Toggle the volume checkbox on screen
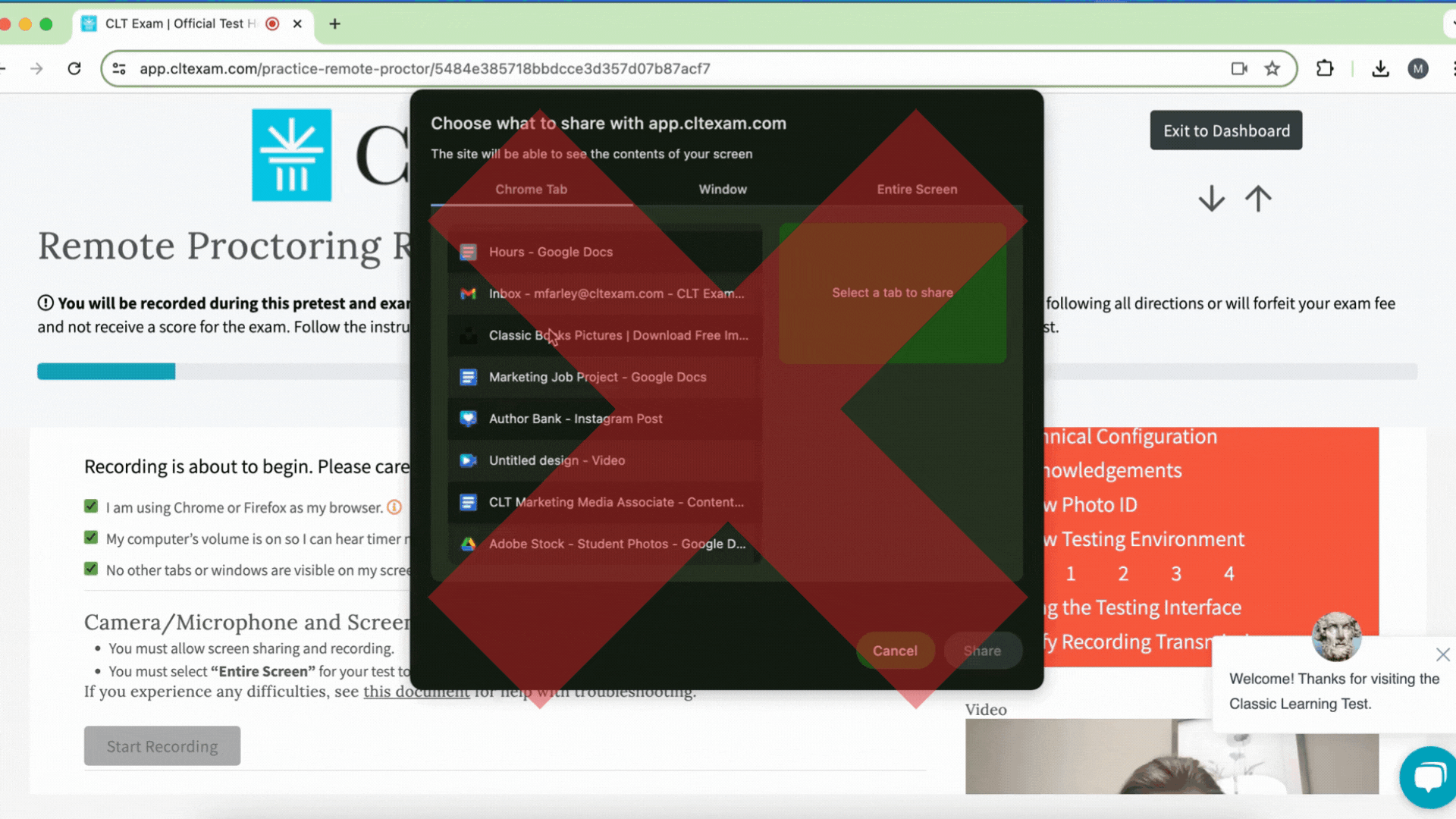This screenshot has width=1456, height=819. 91,538
